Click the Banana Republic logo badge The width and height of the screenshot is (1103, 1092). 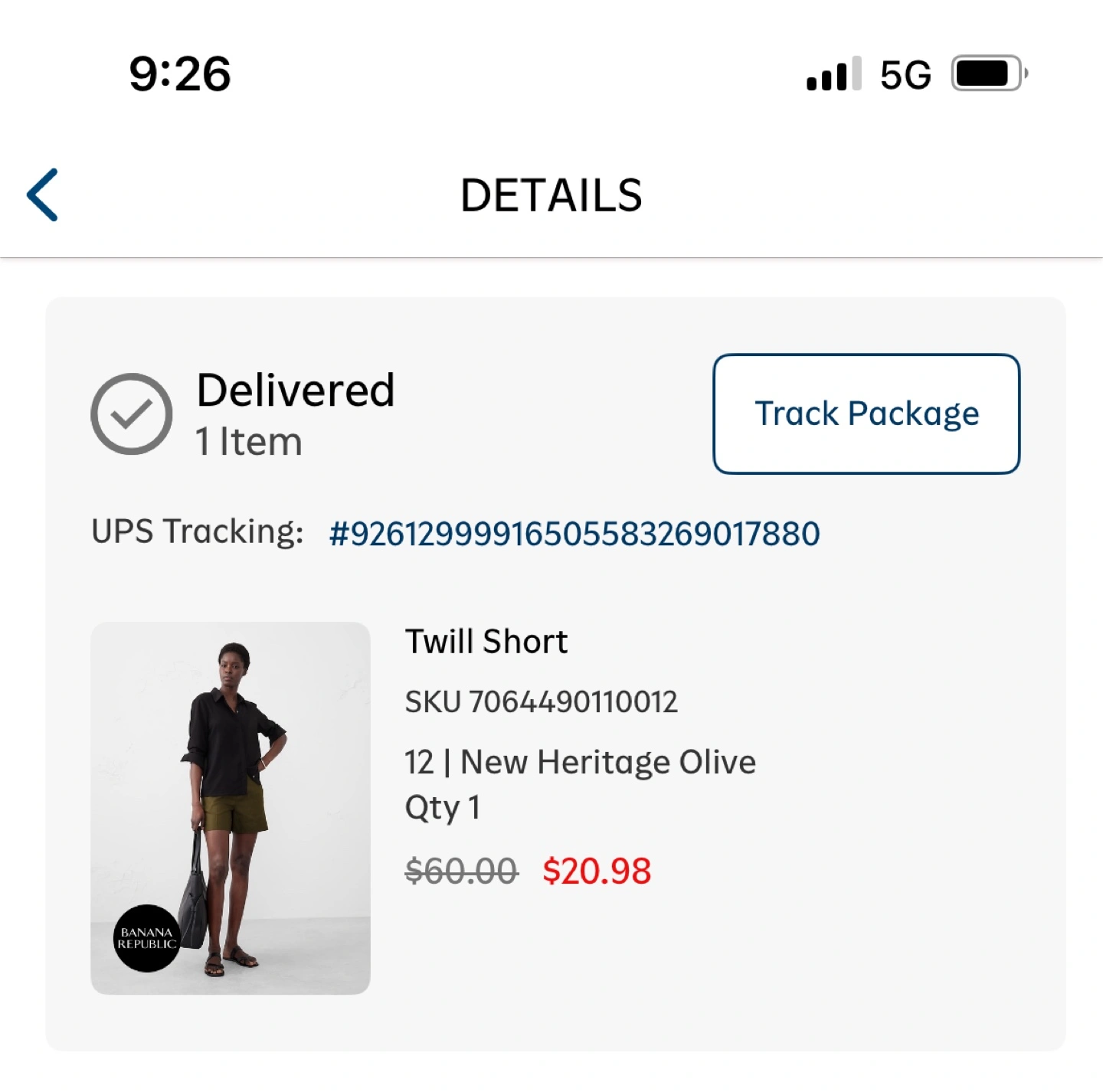(x=147, y=938)
